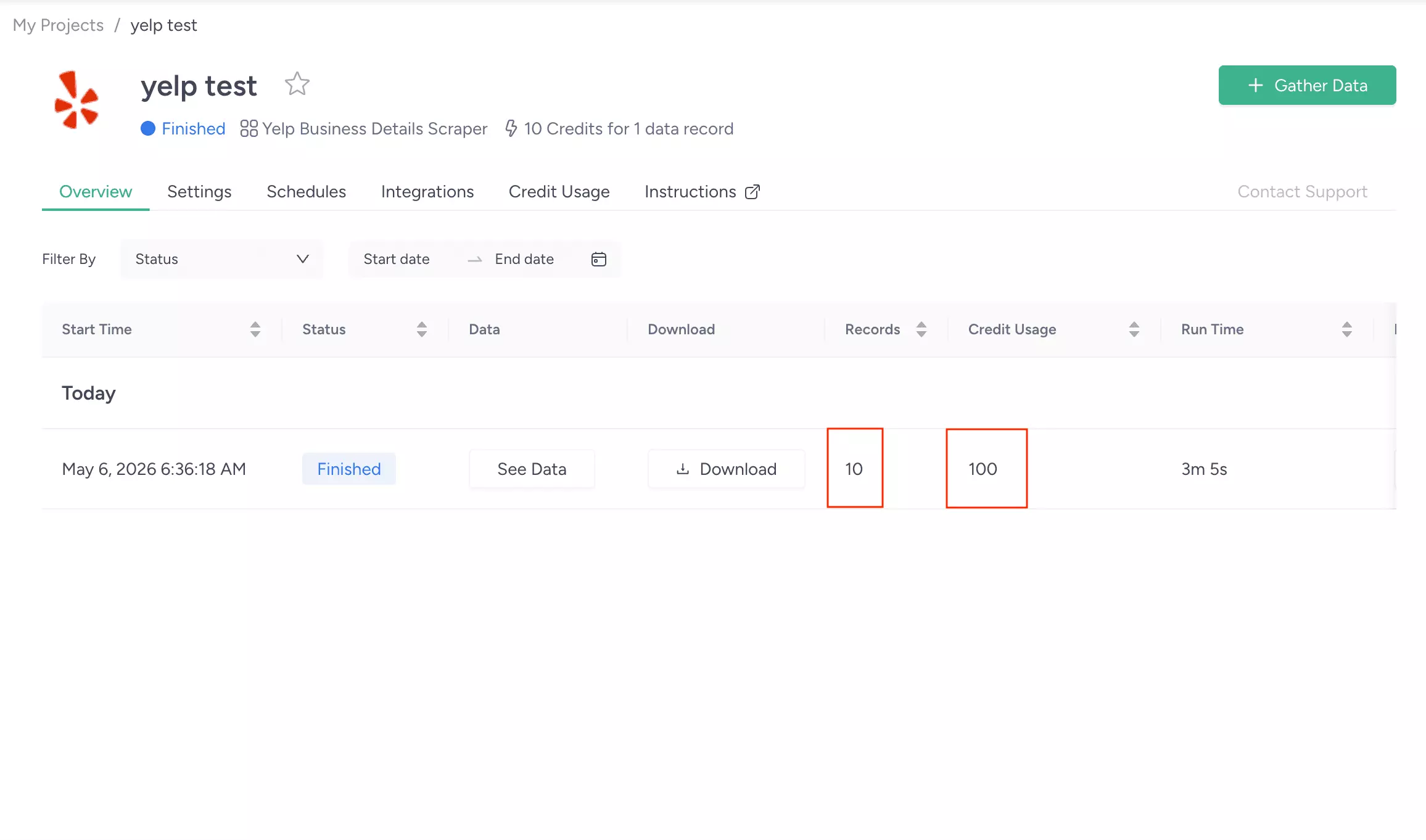
Task: Open the calendar date picker icon
Action: pyautogui.click(x=598, y=259)
